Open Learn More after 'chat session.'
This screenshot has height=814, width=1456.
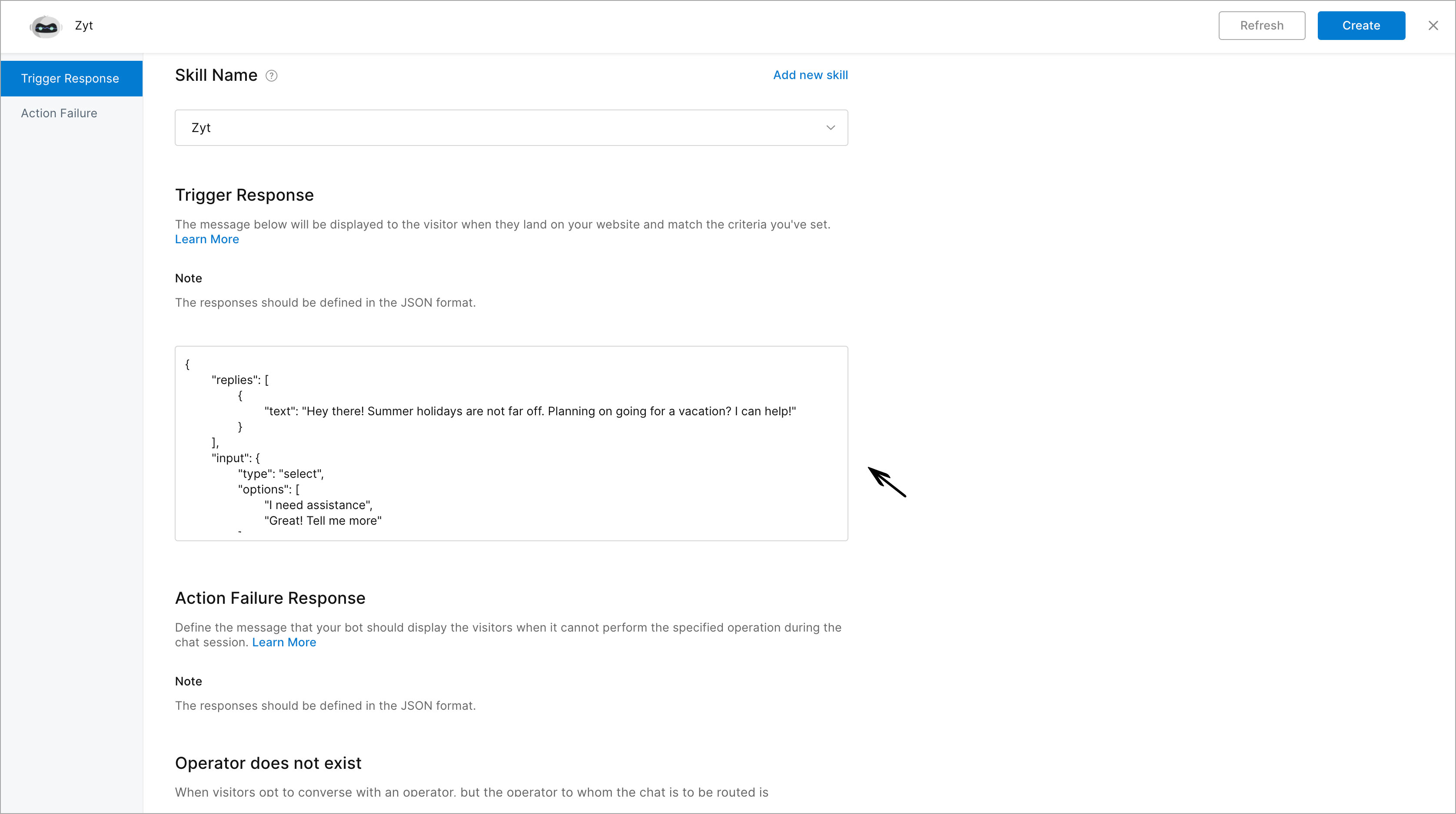tap(284, 642)
